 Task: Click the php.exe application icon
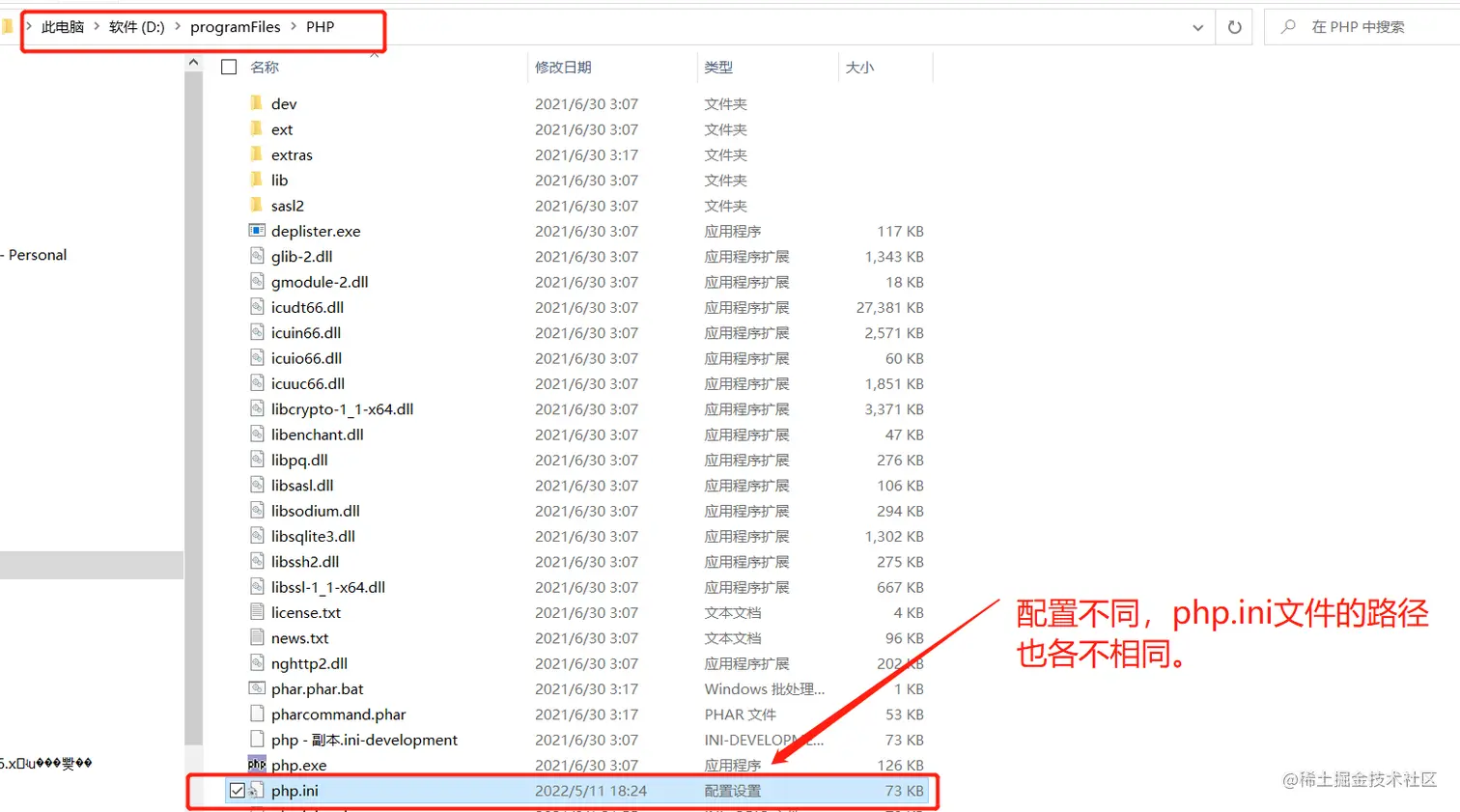[257, 765]
